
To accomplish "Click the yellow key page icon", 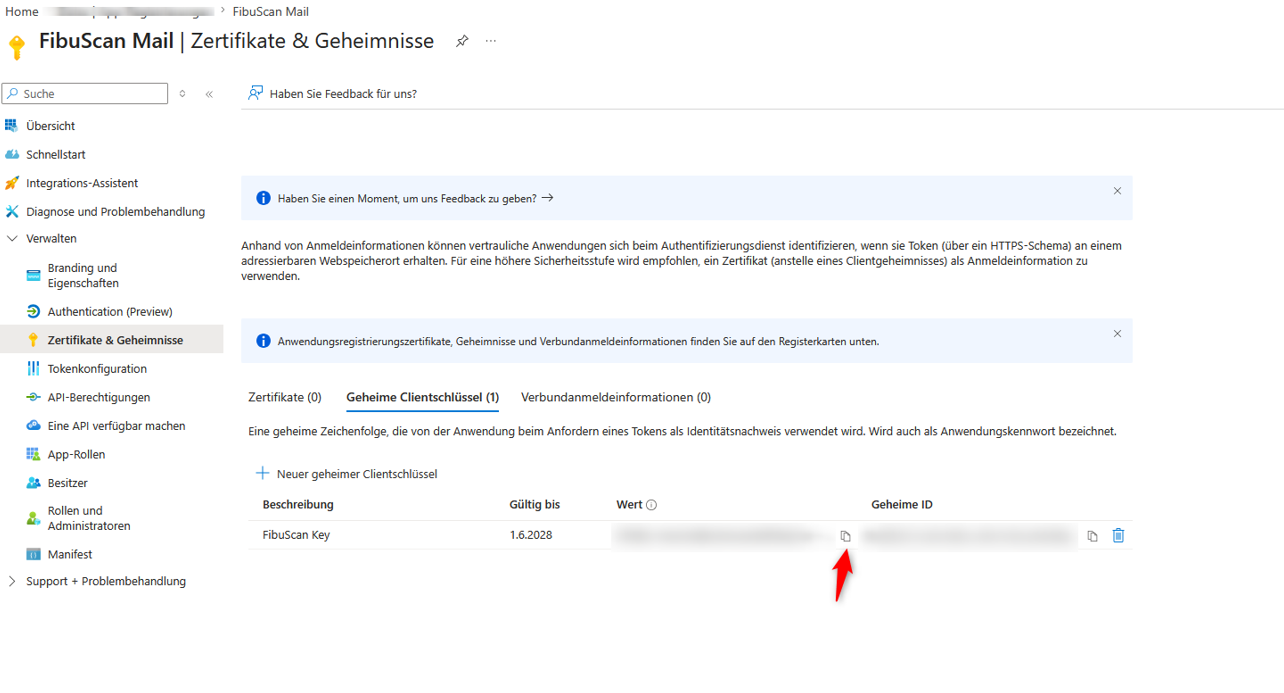I will (x=16, y=46).
